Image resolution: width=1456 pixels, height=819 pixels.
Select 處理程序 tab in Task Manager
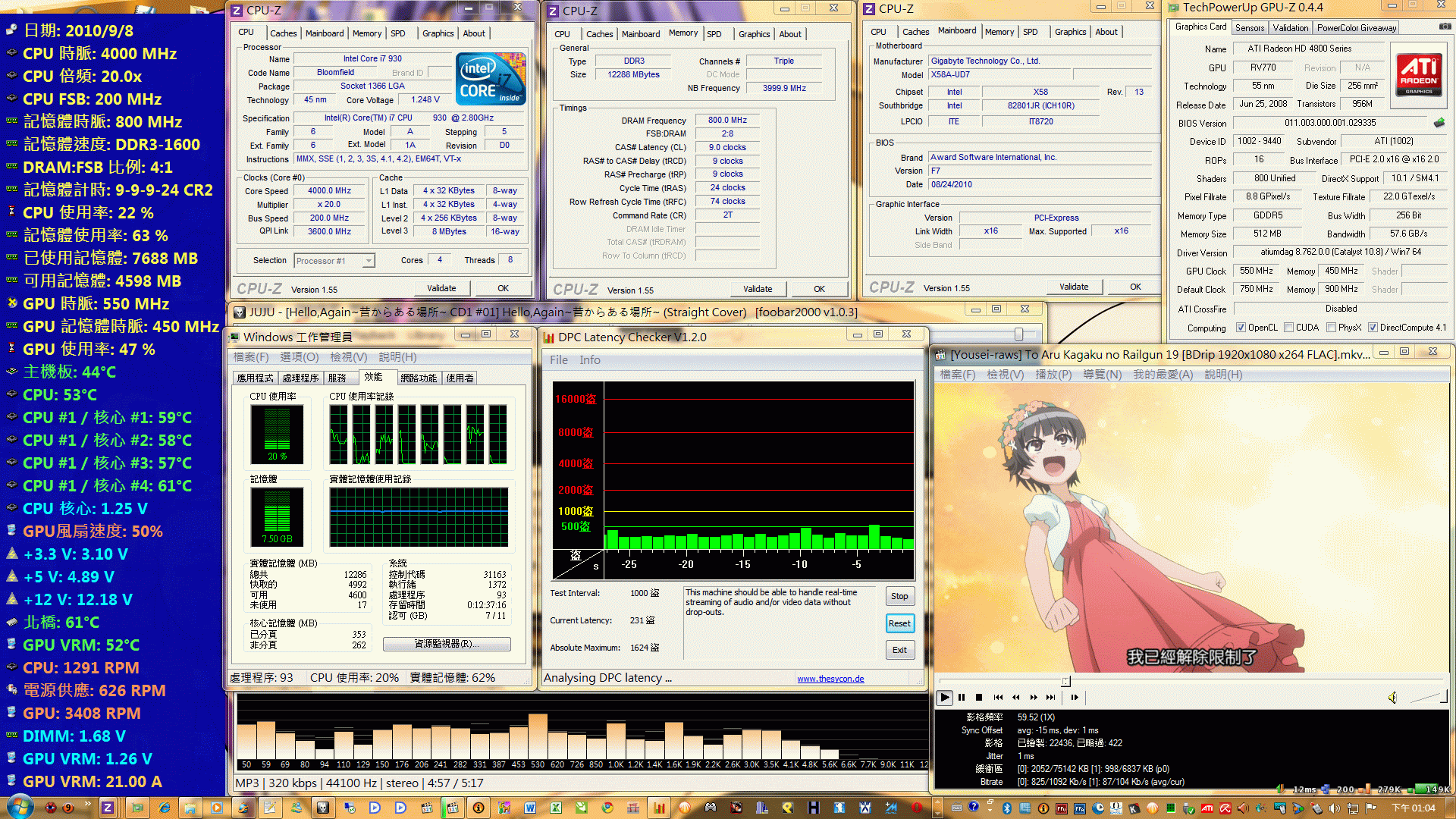click(x=300, y=378)
